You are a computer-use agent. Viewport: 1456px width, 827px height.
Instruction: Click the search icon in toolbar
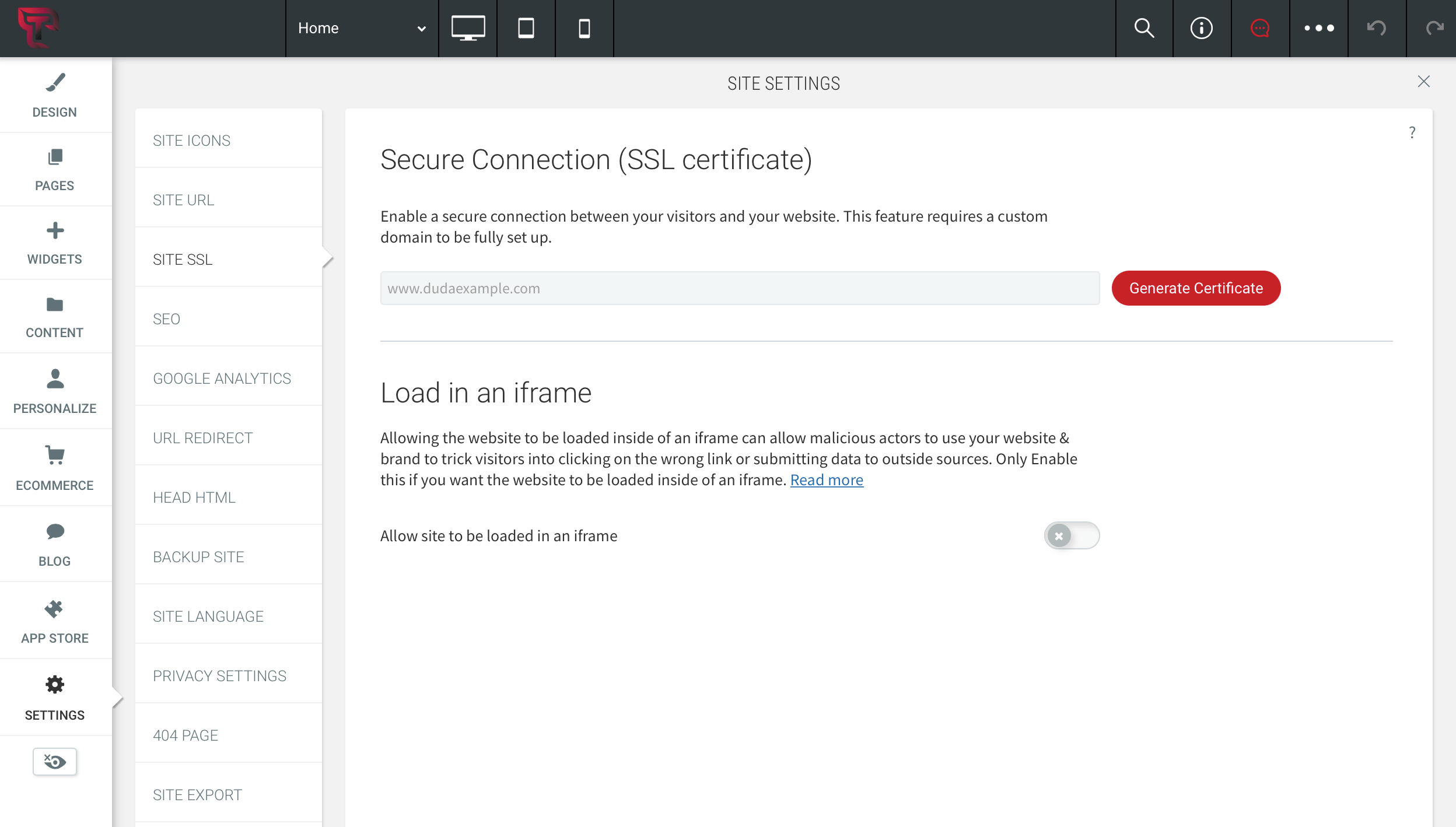pos(1144,28)
